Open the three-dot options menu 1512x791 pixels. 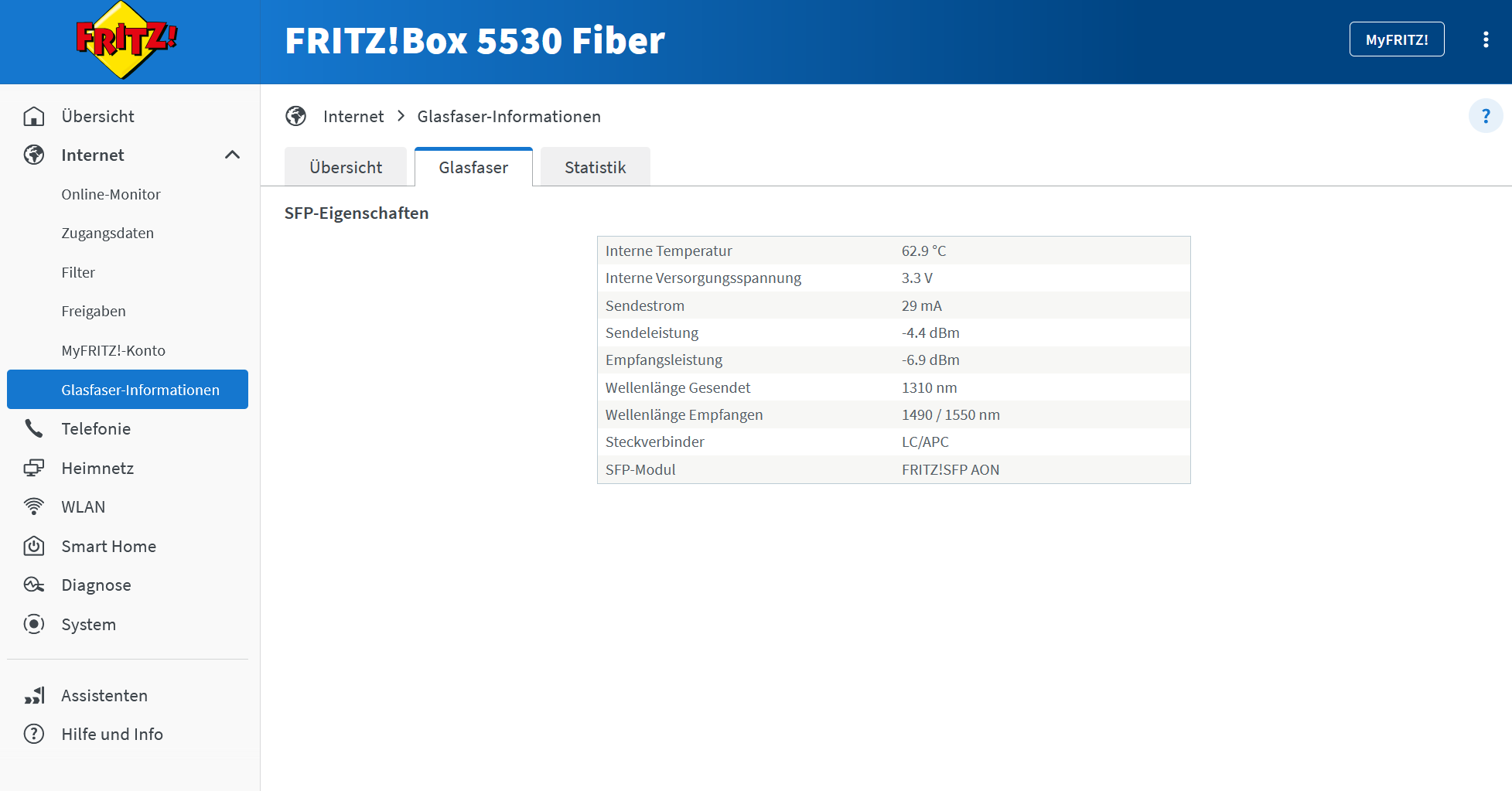pyautogui.click(x=1486, y=39)
